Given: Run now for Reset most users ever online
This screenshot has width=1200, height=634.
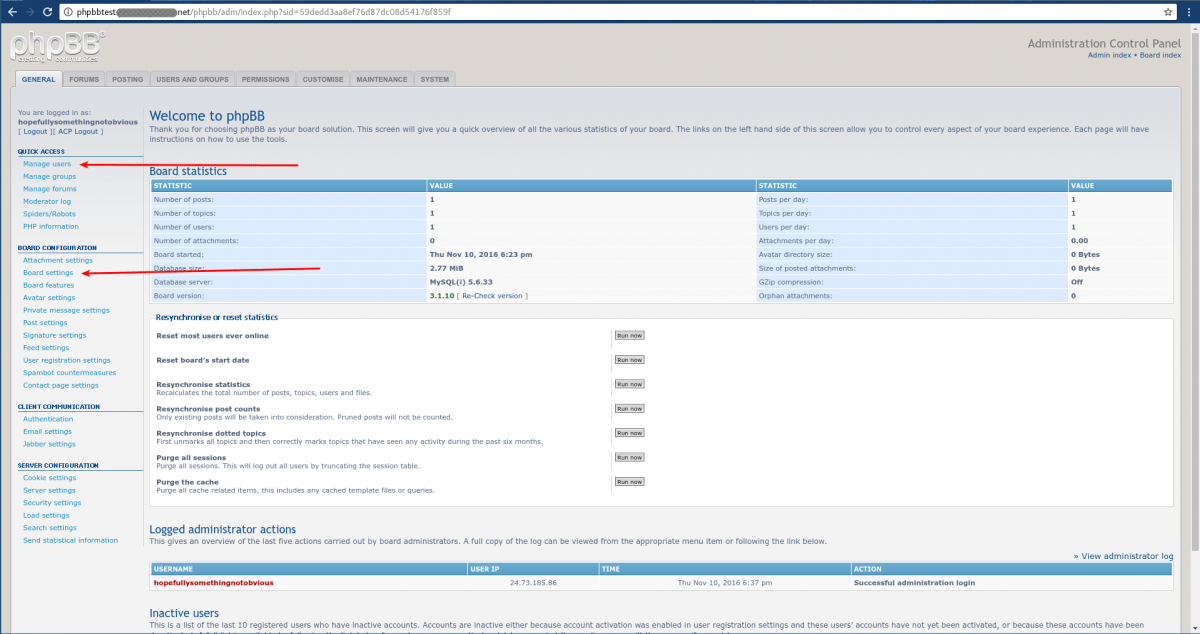Looking at the screenshot, I should click(629, 336).
